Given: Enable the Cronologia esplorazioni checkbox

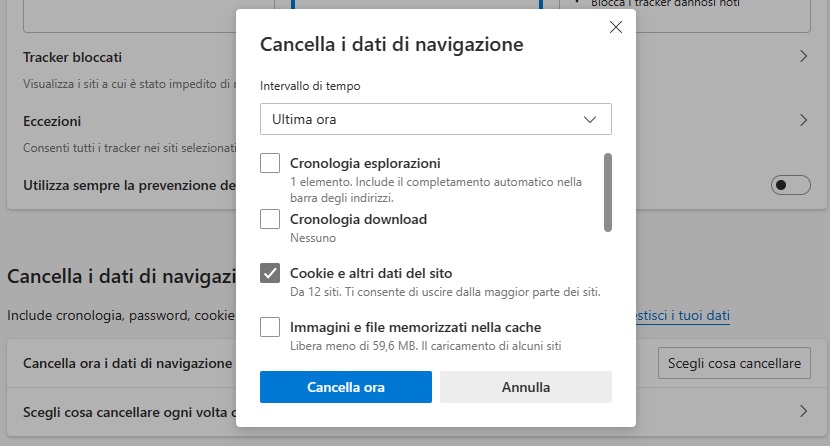Looking at the screenshot, I should pos(270,163).
